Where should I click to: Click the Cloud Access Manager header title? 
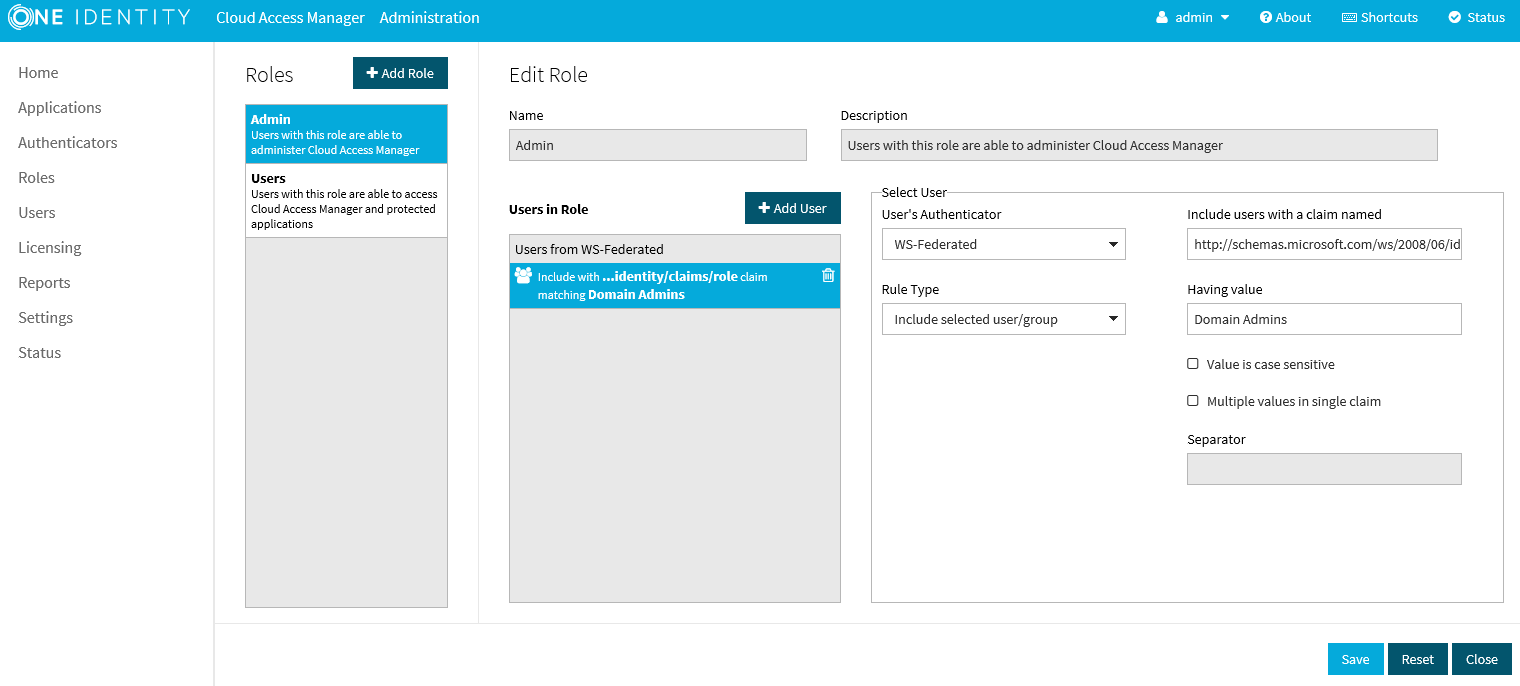[290, 17]
